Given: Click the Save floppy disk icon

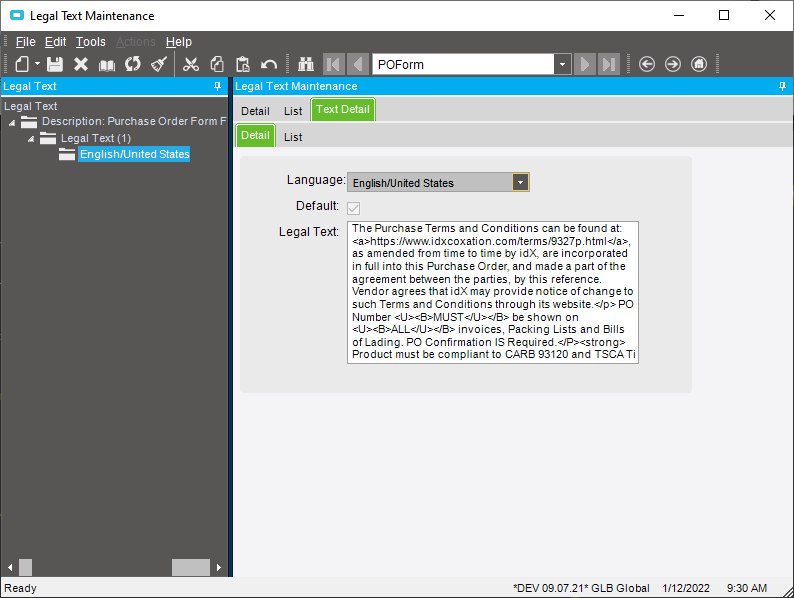Looking at the screenshot, I should pos(55,64).
